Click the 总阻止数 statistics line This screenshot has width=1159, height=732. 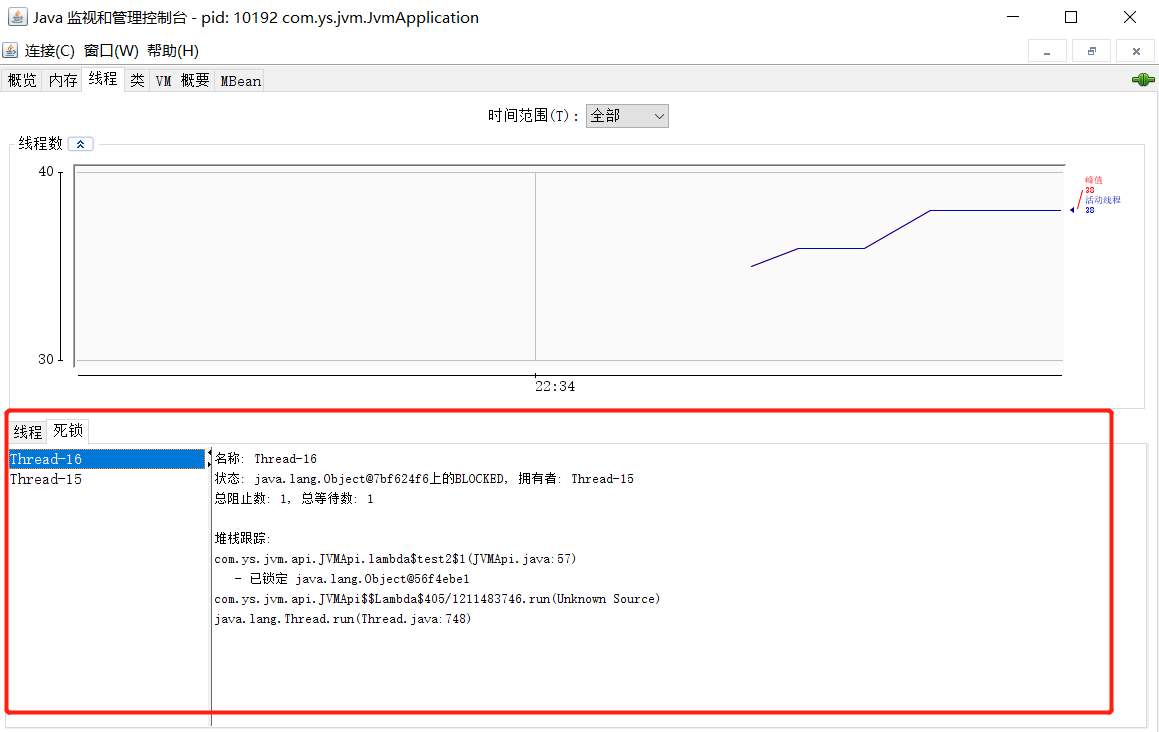pyautogui.click(x=294, y=499)
